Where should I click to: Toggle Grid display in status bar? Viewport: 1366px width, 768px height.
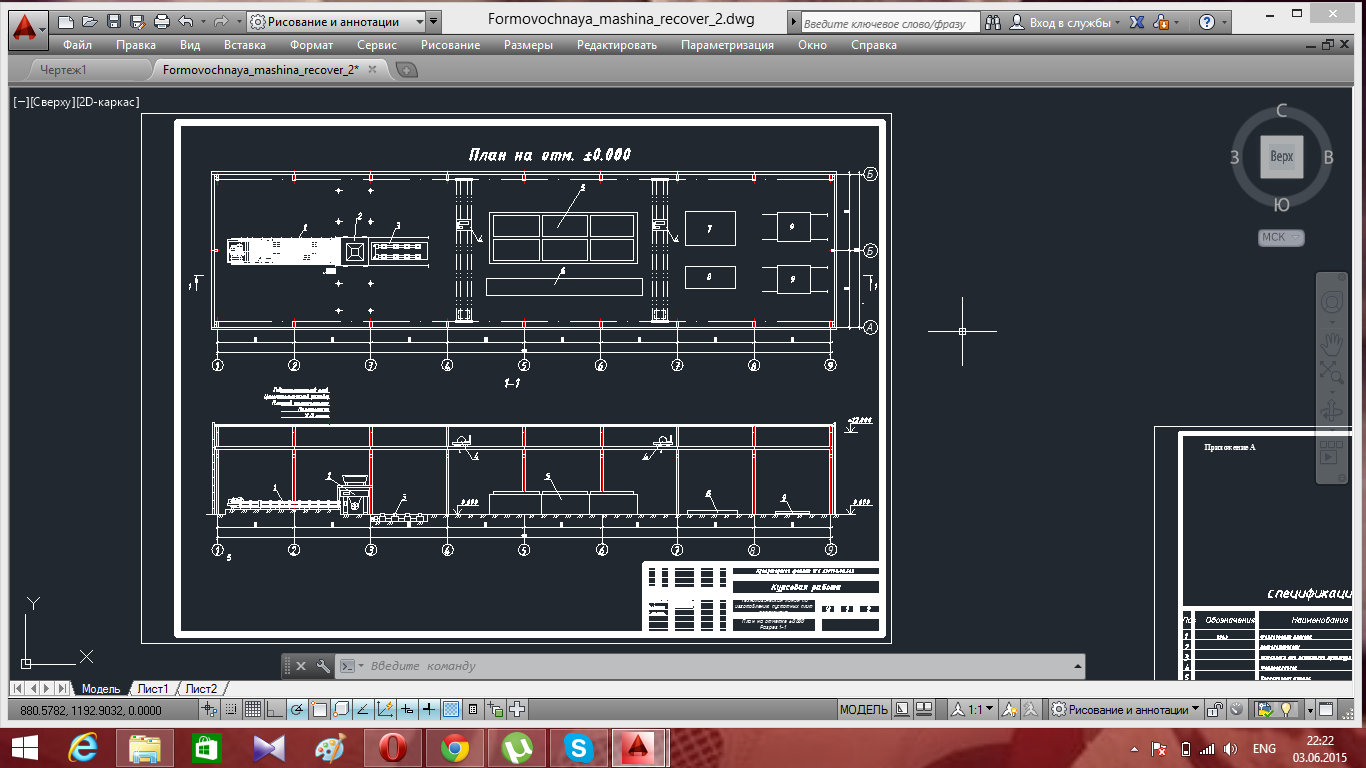253,709
